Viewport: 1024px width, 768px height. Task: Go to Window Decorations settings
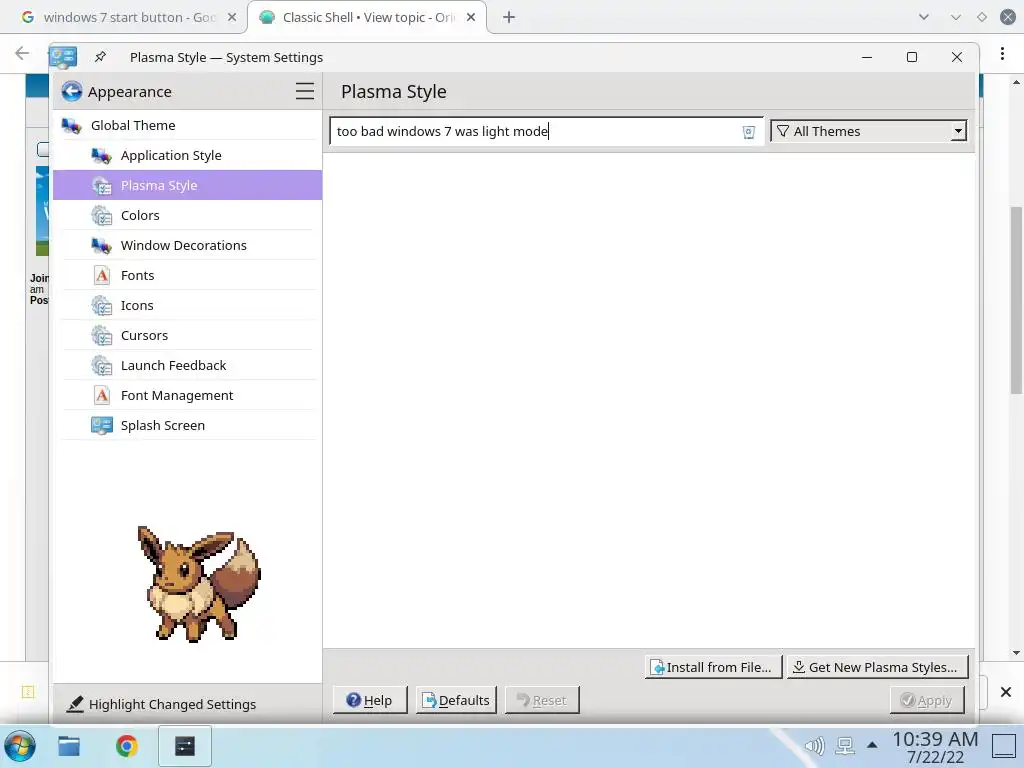click(x=188, y=246)
